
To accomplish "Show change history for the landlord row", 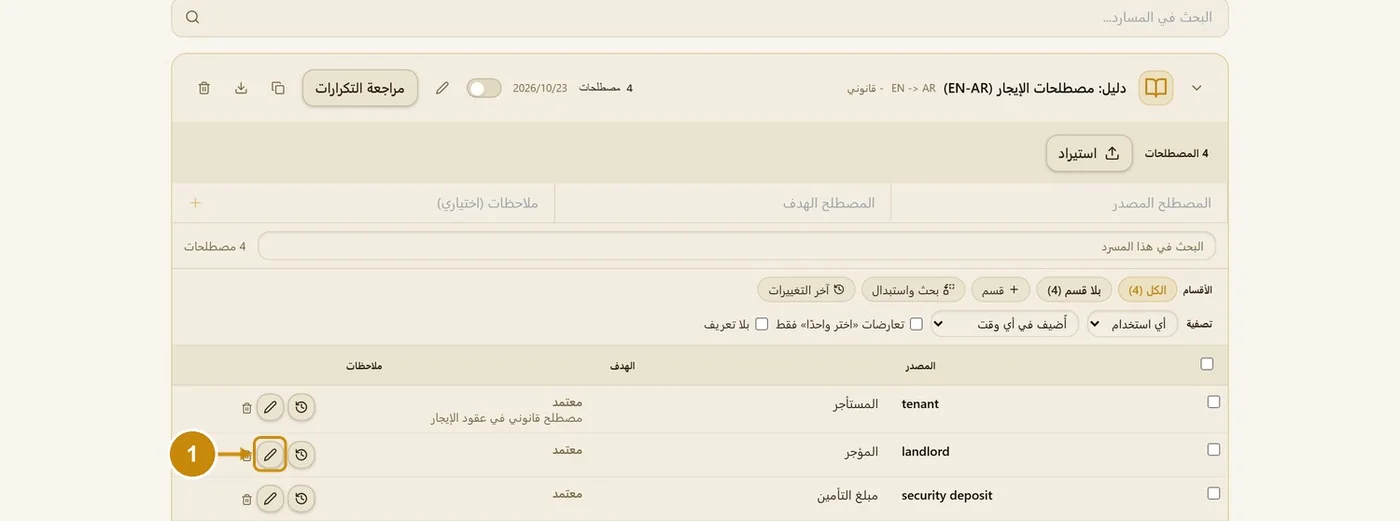I will [301, 455].
